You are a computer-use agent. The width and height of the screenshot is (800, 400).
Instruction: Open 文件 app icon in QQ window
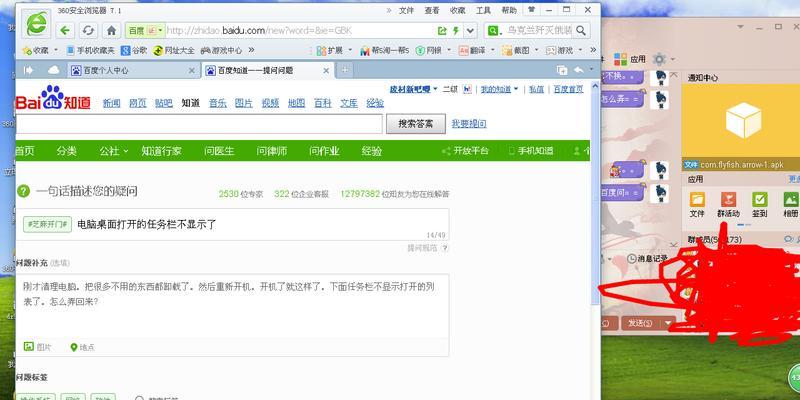[697, 199]
